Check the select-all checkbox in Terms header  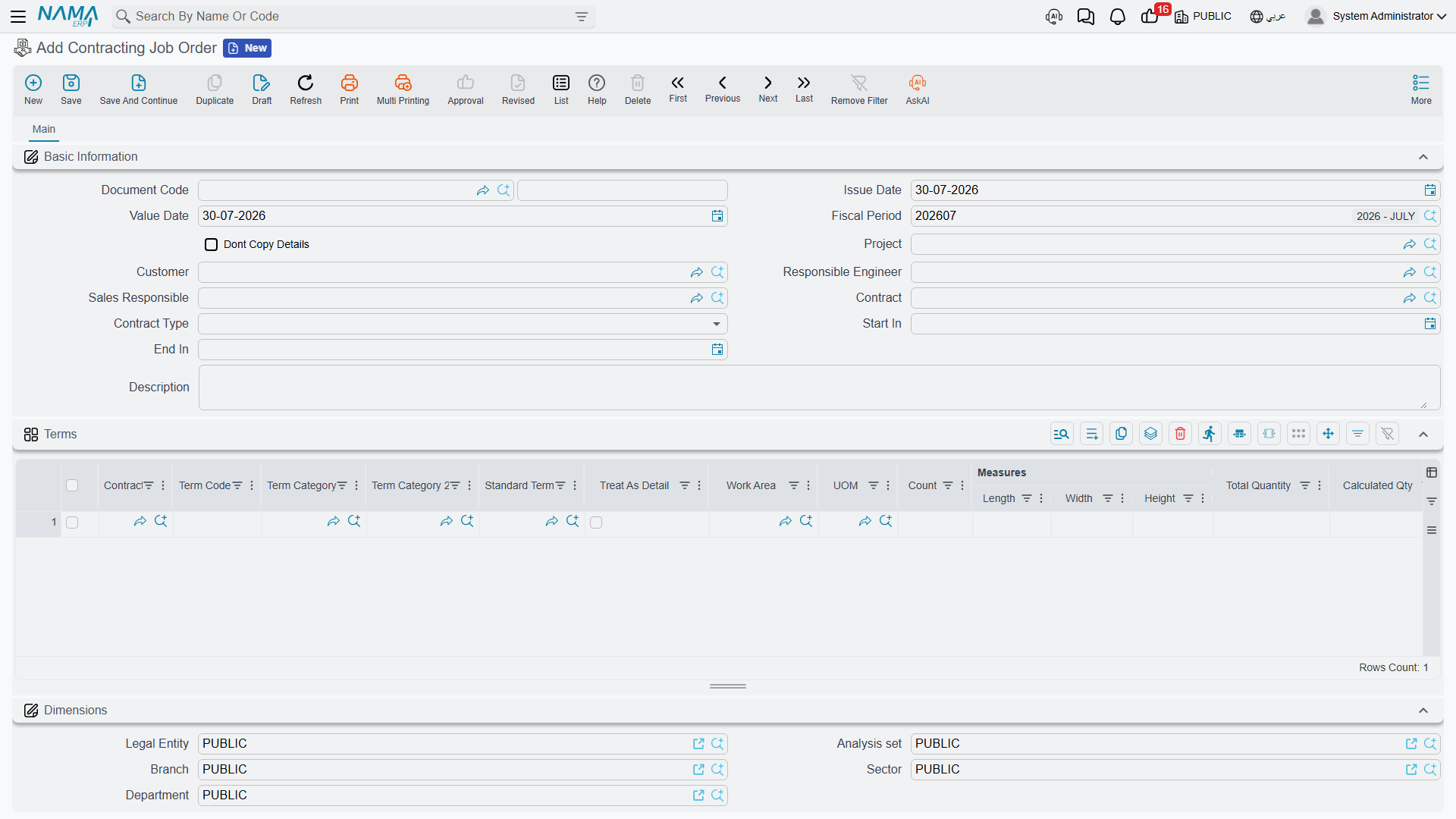[x=72, y=485]
